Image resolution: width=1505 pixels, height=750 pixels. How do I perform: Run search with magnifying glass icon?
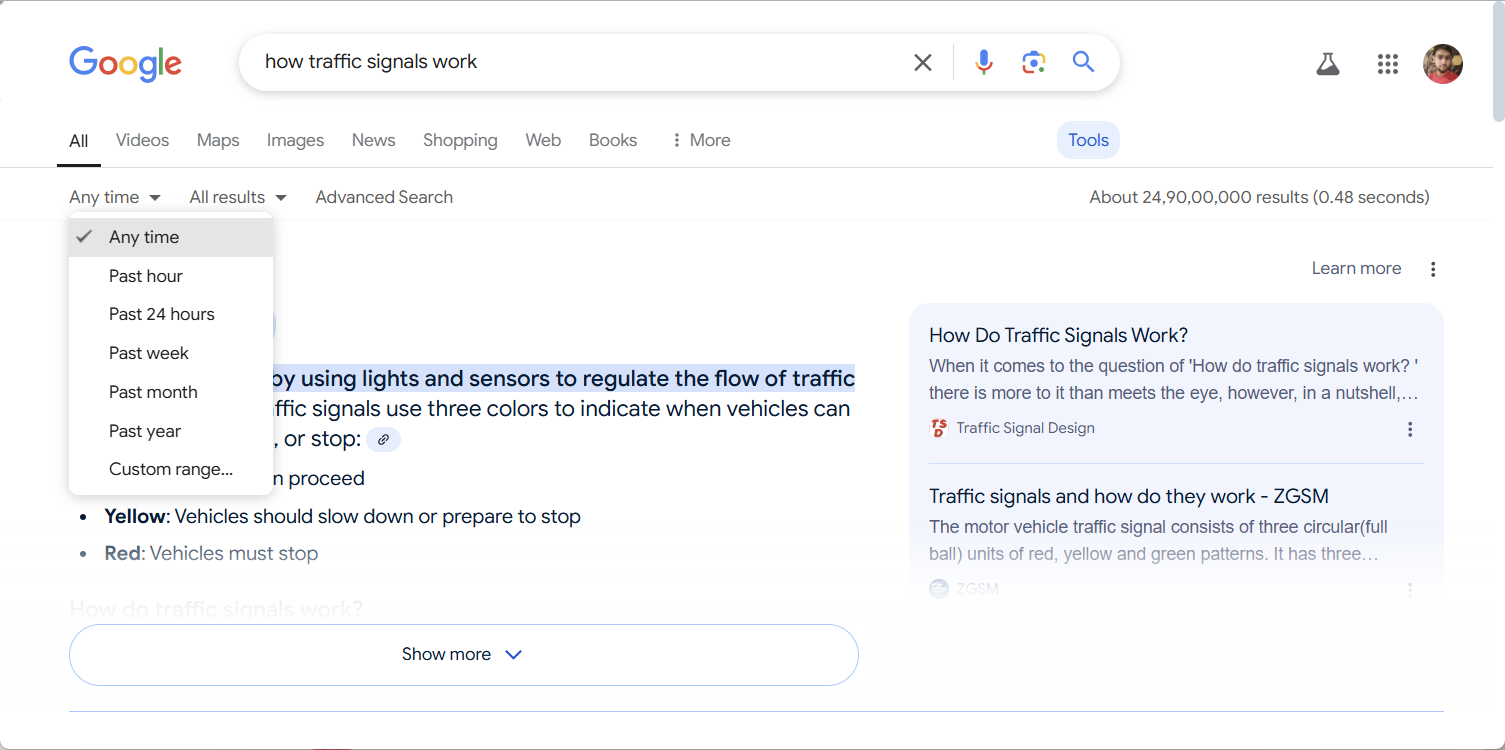(1083, 62)
